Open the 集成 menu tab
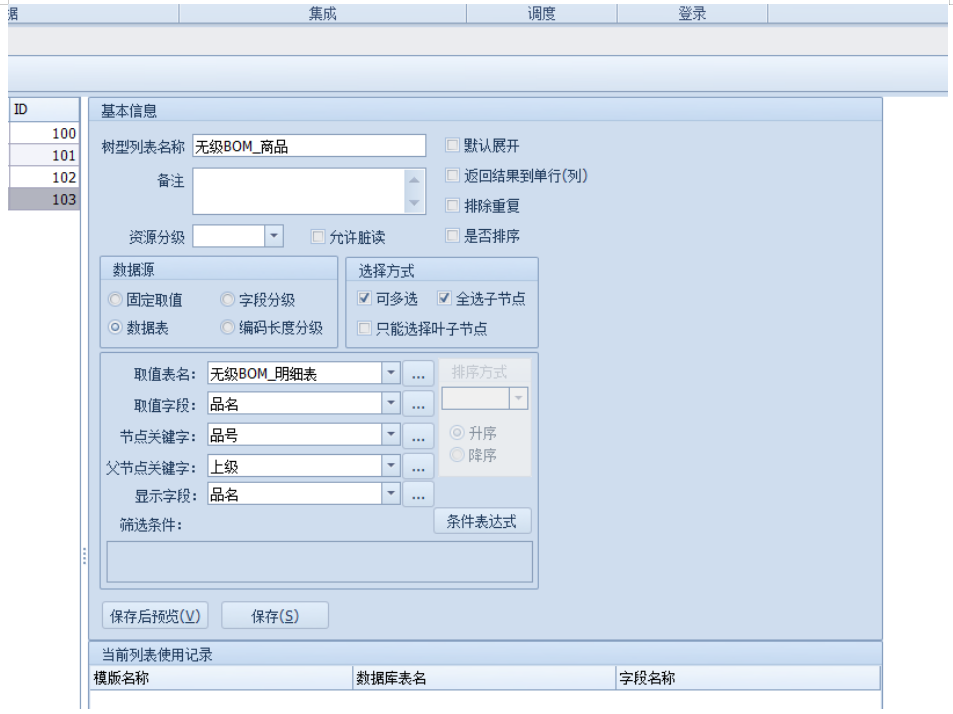Viewport: 953px width, 714px height. [322, 13]
